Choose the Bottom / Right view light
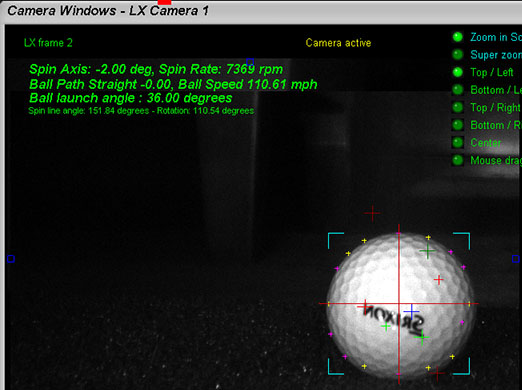This screenshot has height=390, width=522. pyautogui.click(x=458, y=125)
